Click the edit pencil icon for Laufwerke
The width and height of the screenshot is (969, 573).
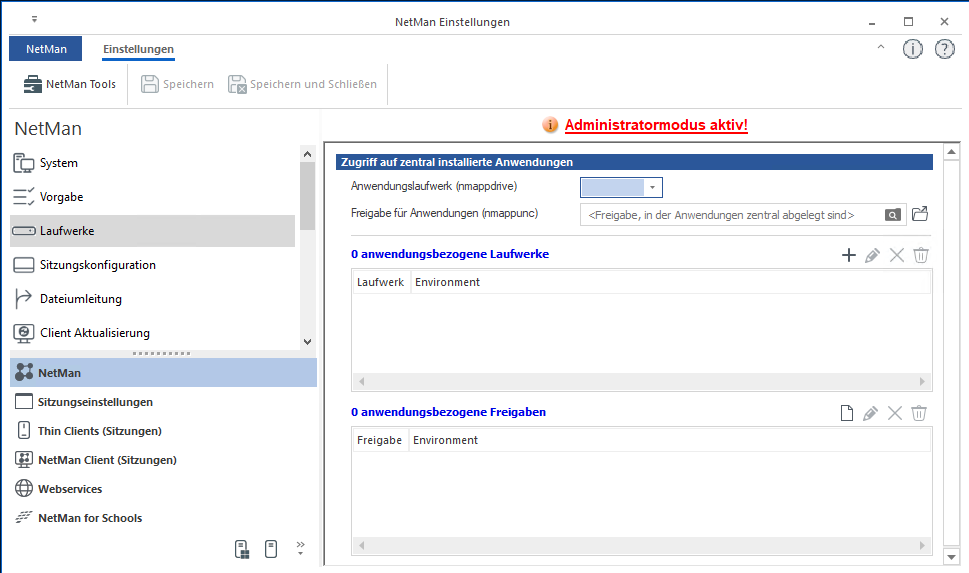pos(872,255)
